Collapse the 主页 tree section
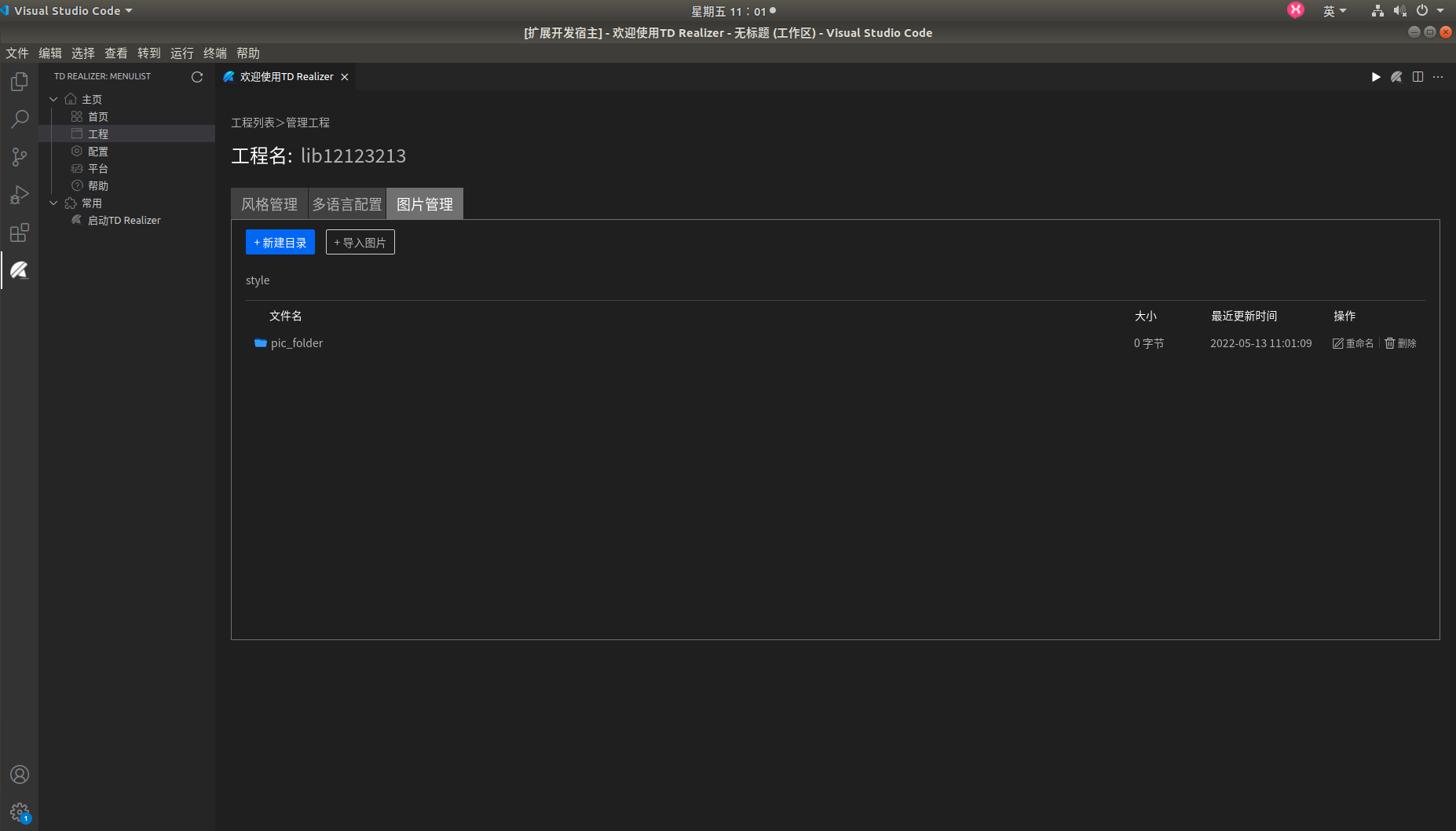 [53, 100]
